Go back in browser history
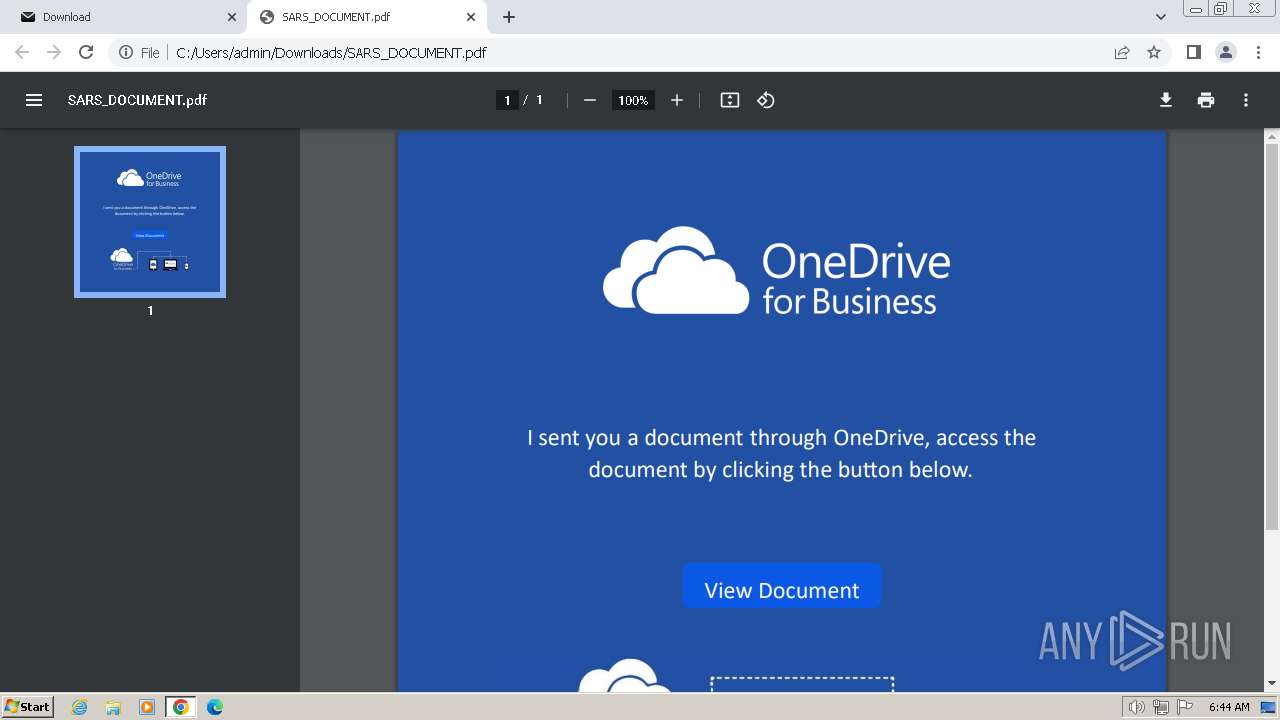Screen dimensions: 1280x720 [22, 52]
